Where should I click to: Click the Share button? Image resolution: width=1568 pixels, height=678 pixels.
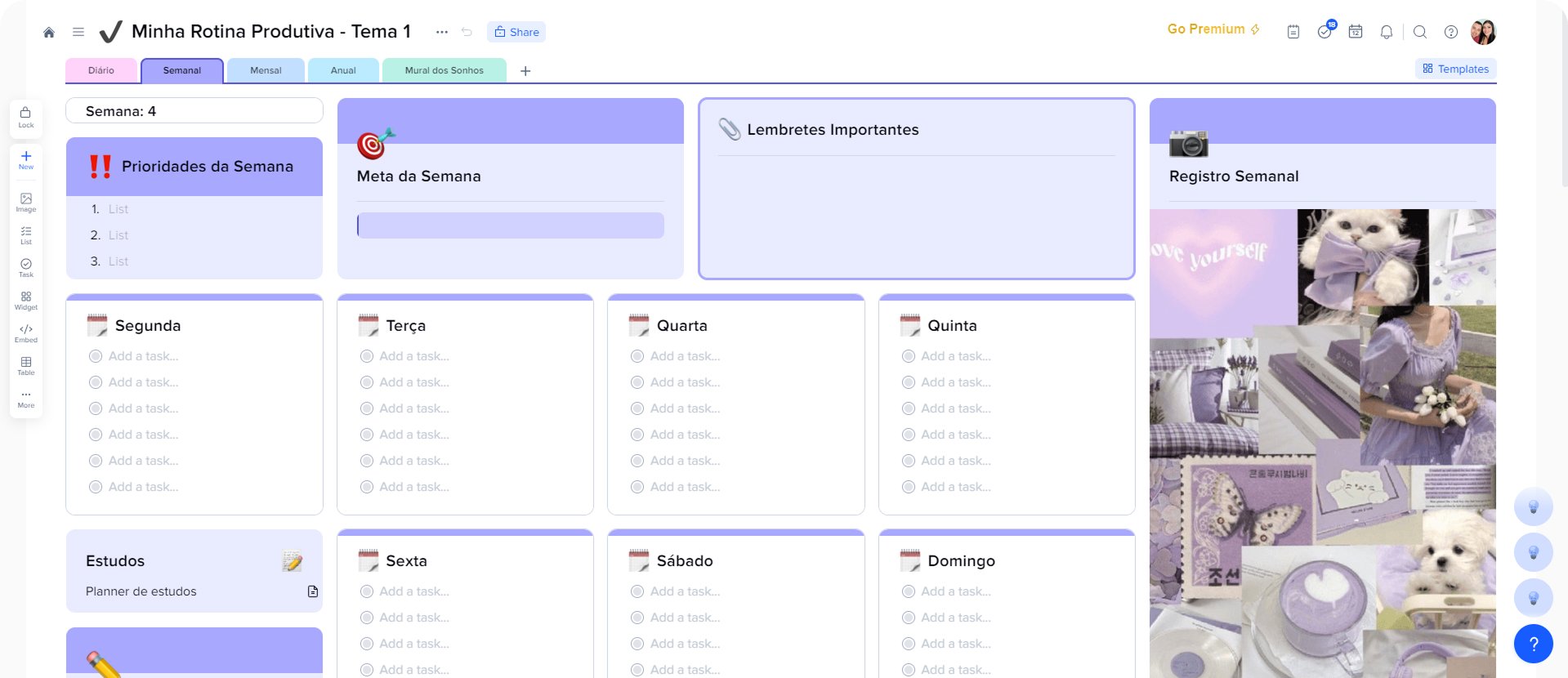pos(516,32)
